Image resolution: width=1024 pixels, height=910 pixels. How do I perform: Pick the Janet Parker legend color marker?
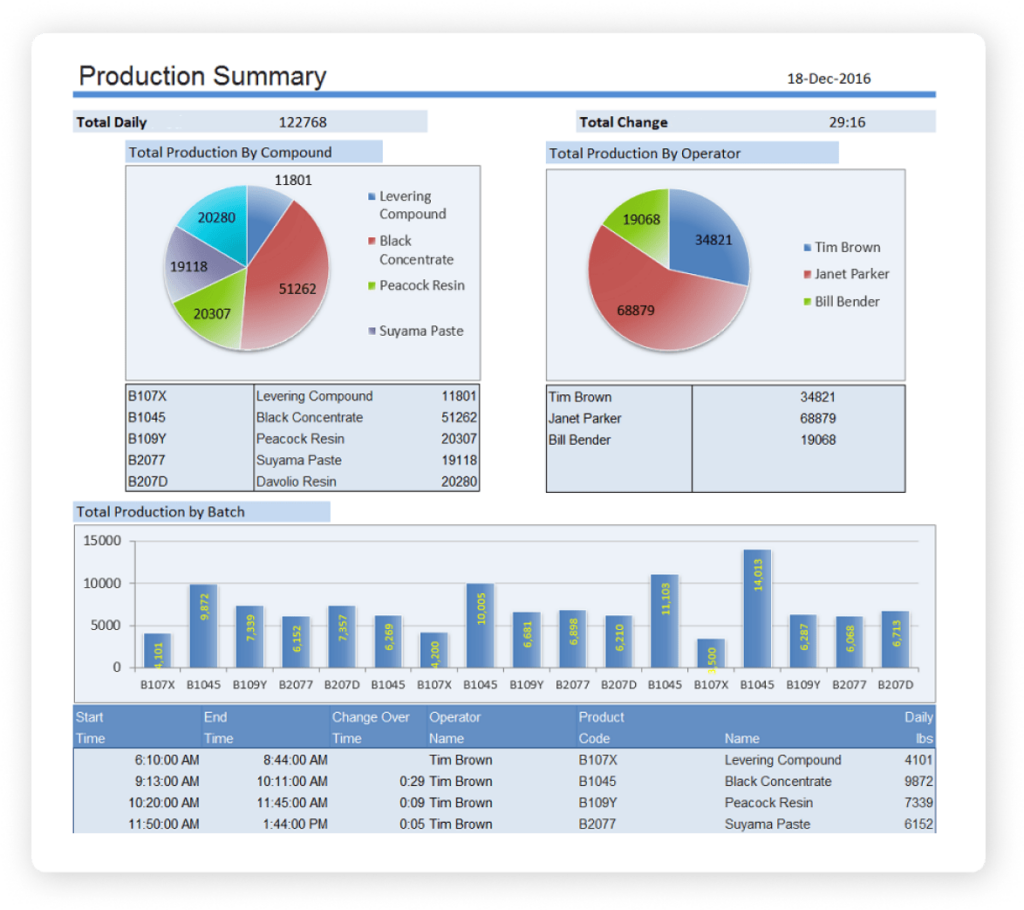807,275
